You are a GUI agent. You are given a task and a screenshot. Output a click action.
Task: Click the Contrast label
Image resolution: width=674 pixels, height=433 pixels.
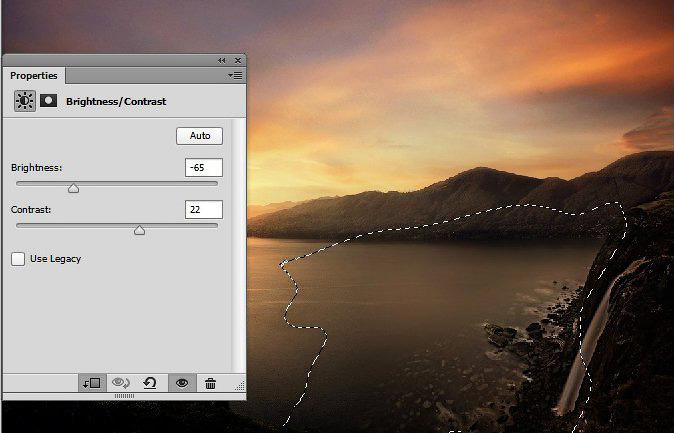[31, 209]
